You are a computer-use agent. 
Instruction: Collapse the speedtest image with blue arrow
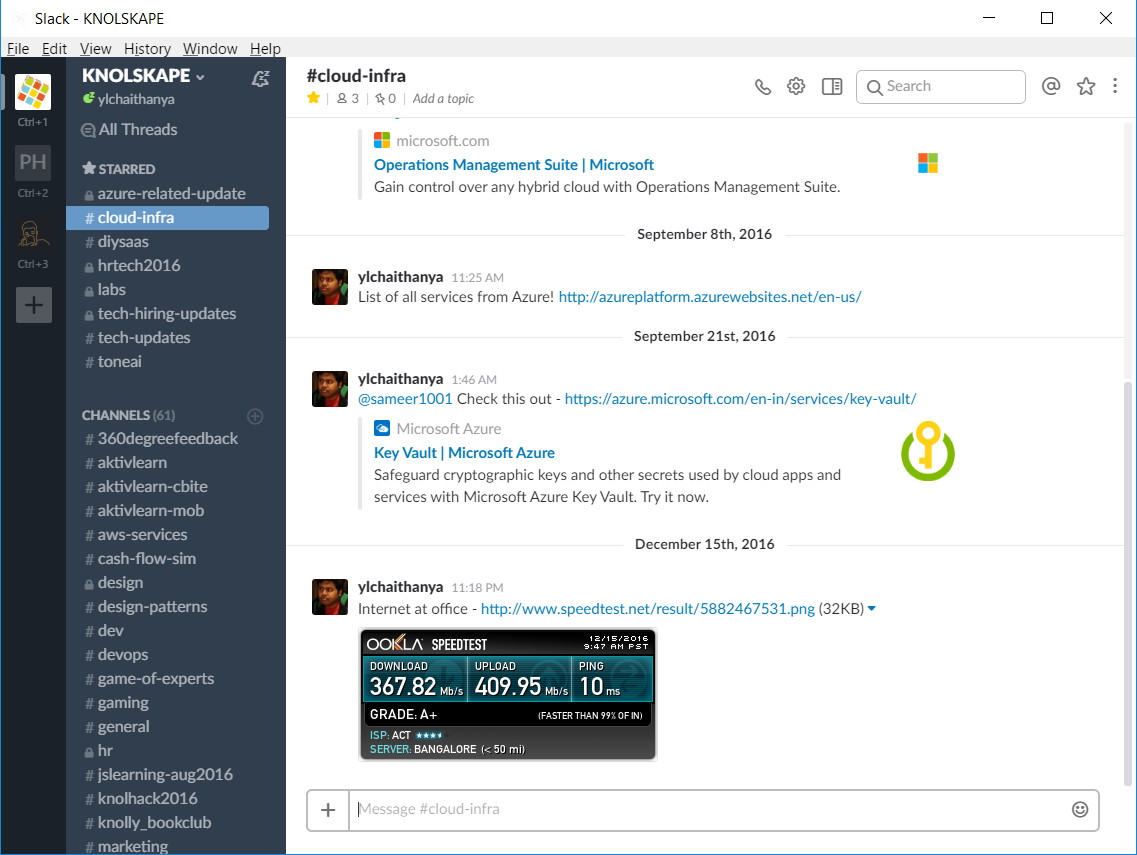872,608
